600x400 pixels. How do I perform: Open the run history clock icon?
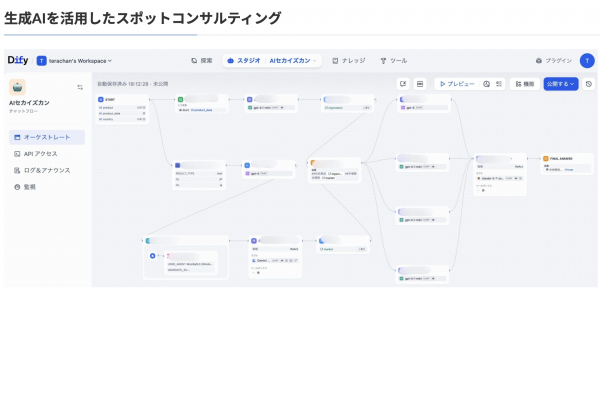tap(589, 84)
